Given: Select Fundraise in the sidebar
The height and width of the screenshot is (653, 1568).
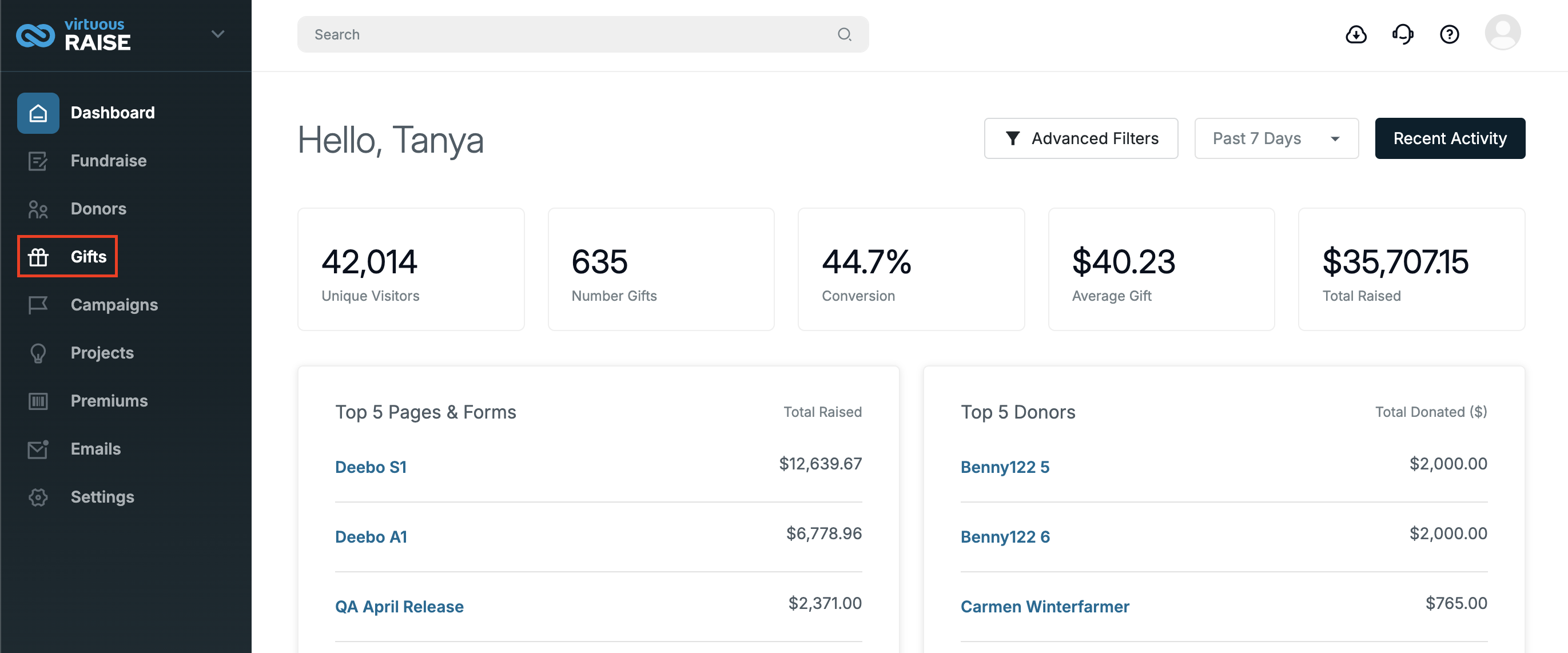Looking at the screenshot, I should pyautogui.click(x=108, y=161).
